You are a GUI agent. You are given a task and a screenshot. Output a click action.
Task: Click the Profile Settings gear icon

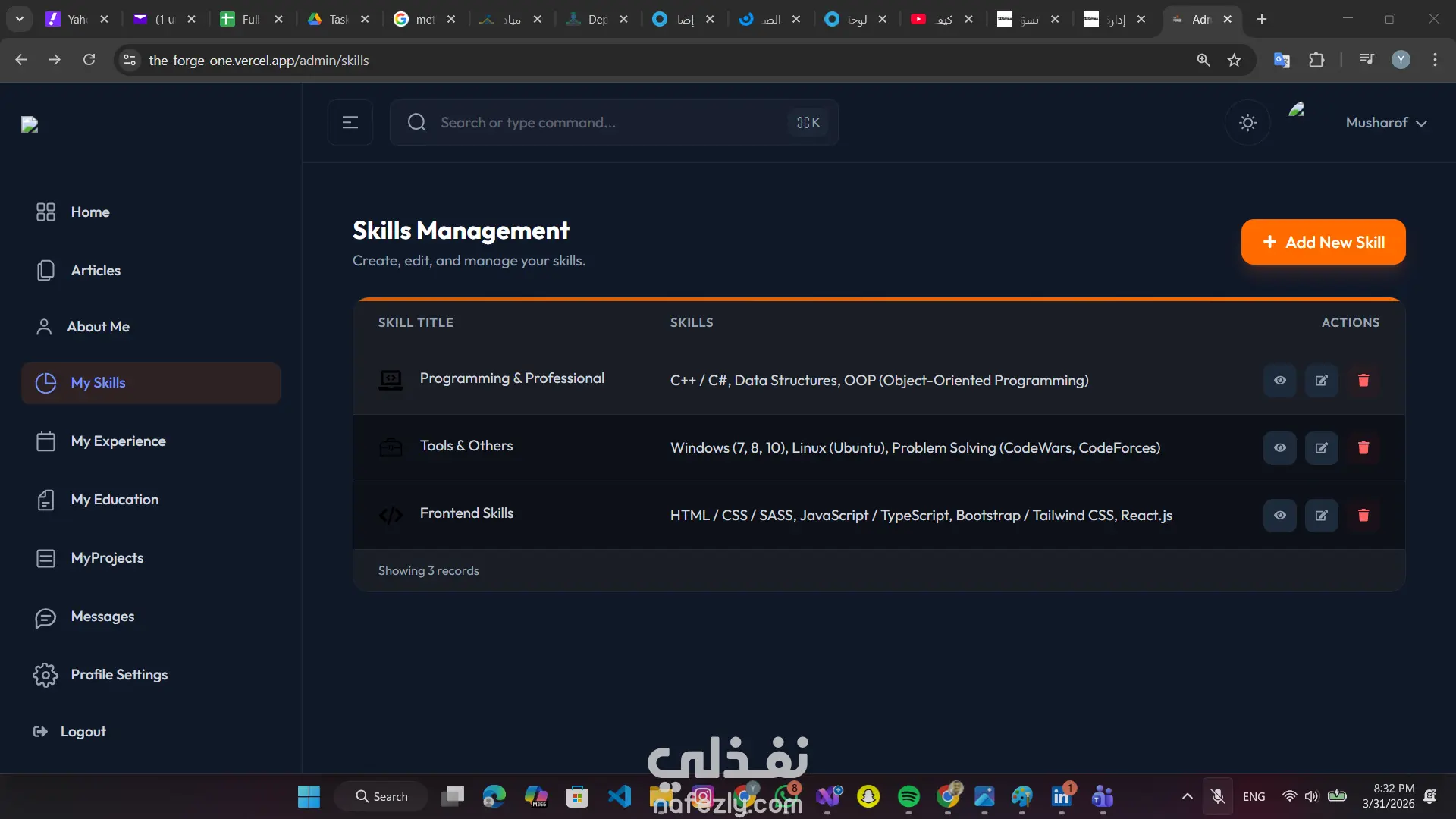click(45, 675)
